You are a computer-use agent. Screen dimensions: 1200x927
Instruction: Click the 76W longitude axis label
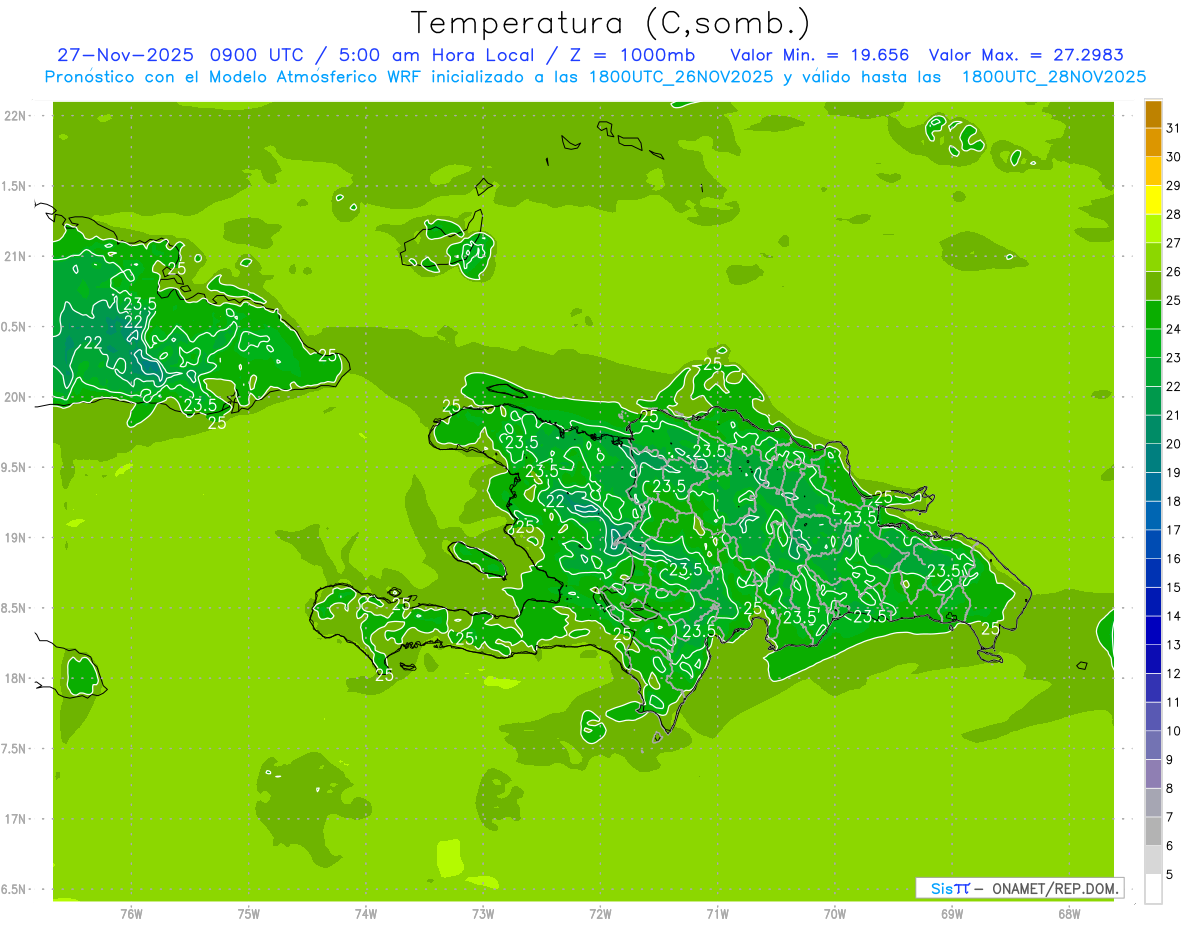point(131,914)
